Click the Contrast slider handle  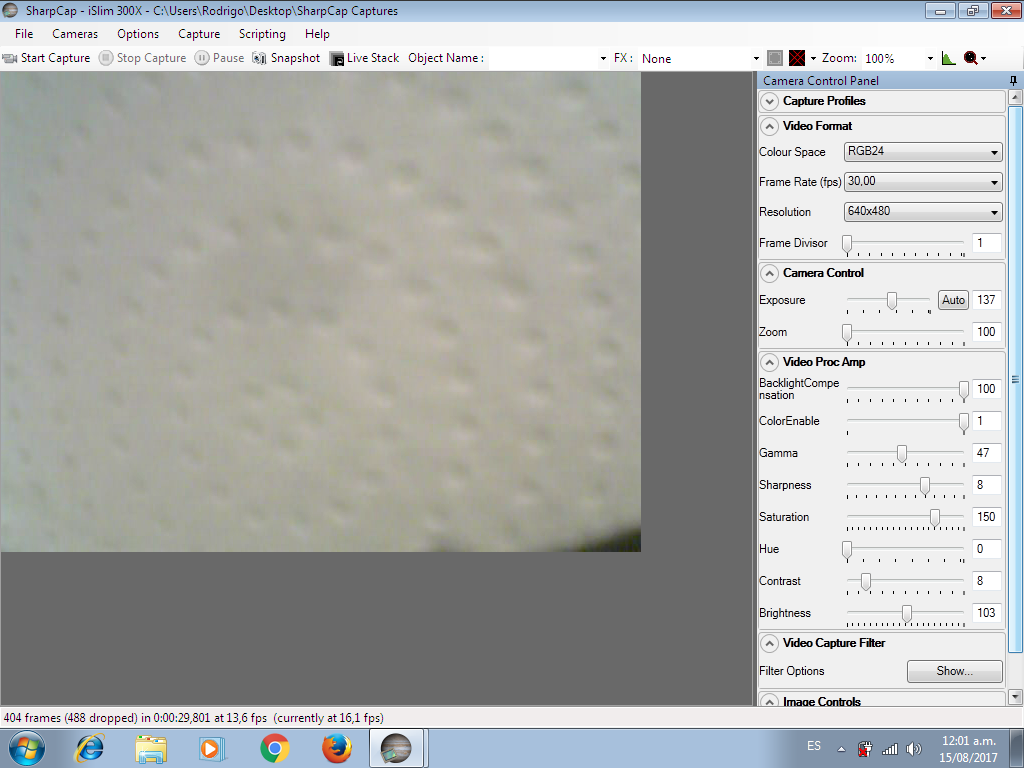pos(866,582)
